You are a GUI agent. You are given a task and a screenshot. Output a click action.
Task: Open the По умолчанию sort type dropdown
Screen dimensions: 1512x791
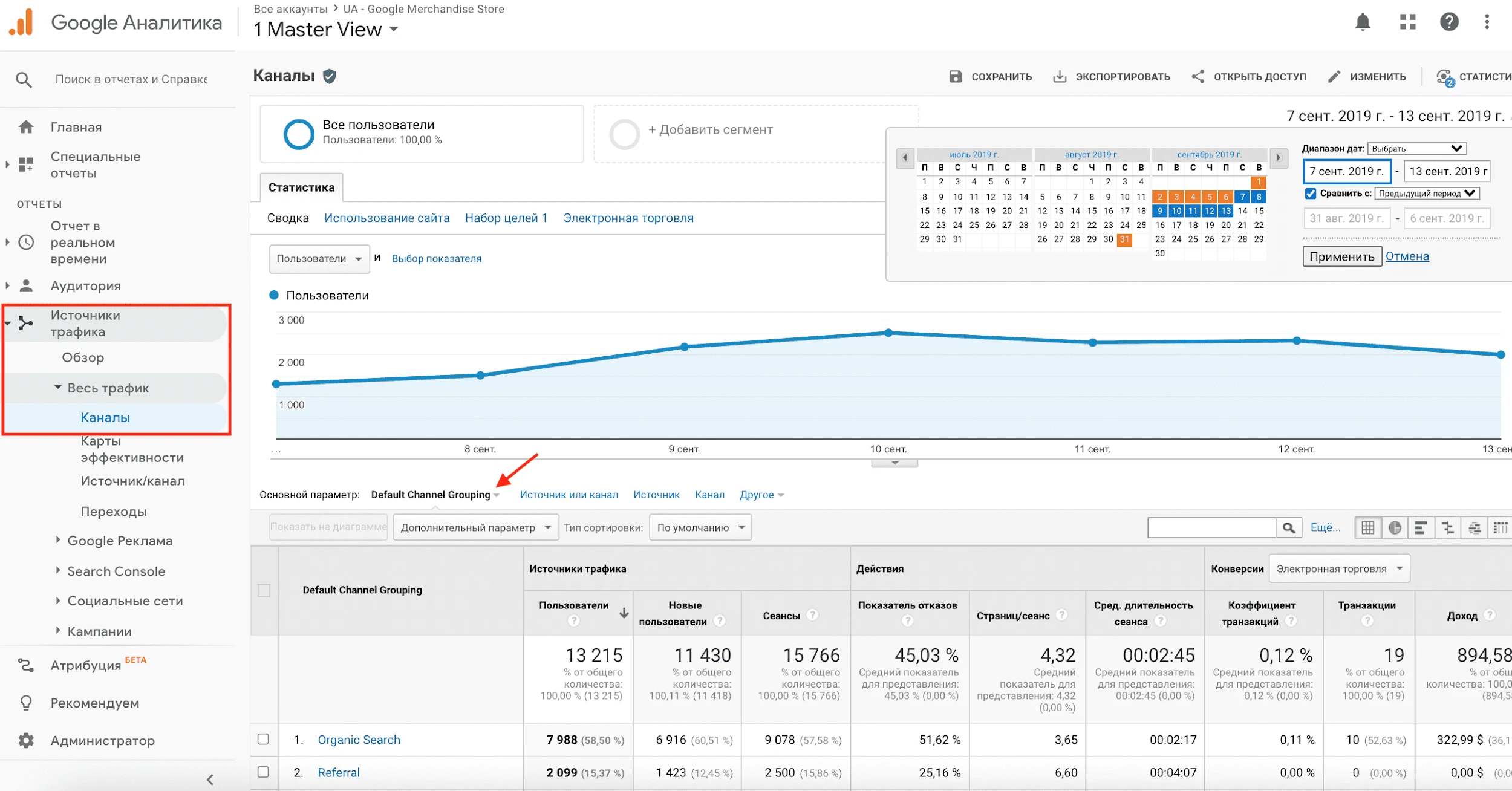click(x=700, y=527)
